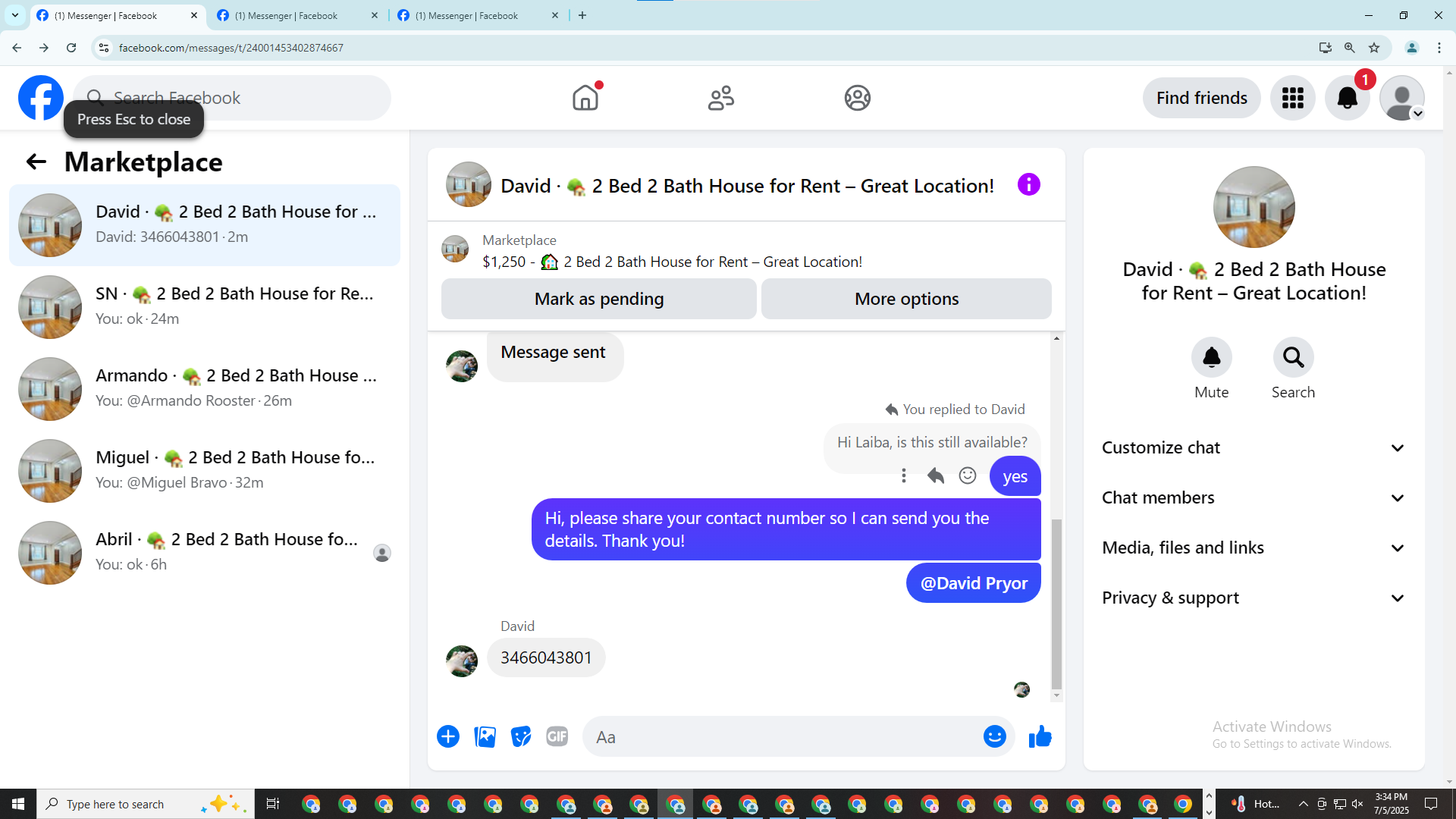1456x819 pixels.
Task: Click the thumbs-up like icon
Action: (1040, 736)
